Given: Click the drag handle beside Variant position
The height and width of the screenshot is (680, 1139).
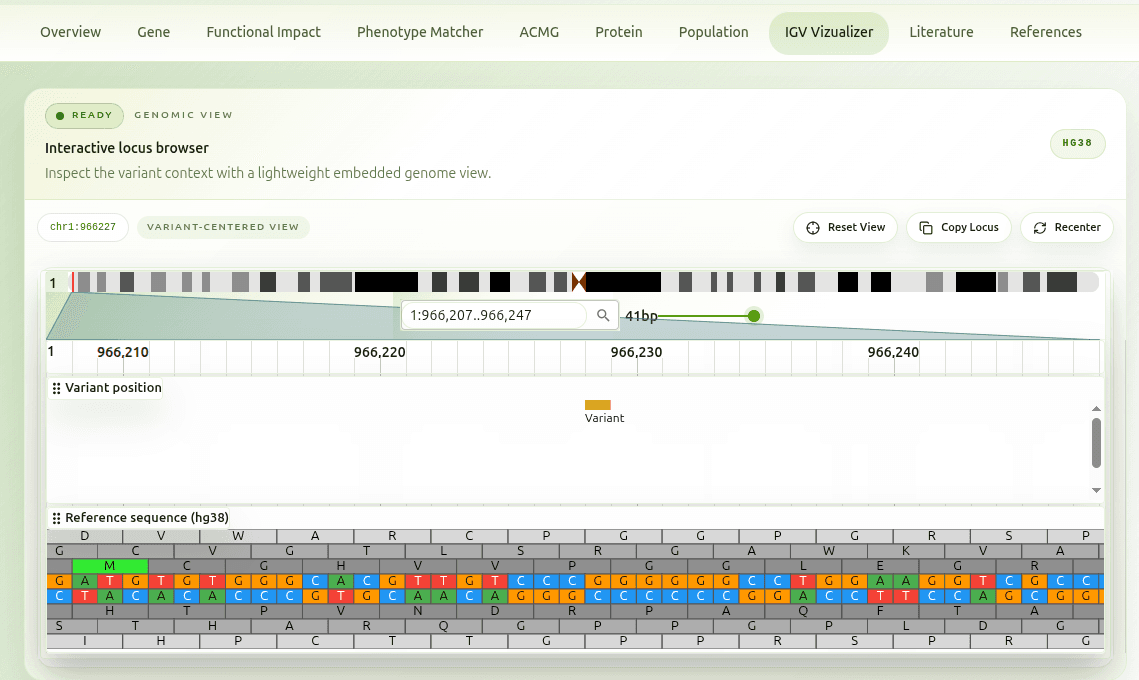Looking at the screenshot, I should point(56,387).
